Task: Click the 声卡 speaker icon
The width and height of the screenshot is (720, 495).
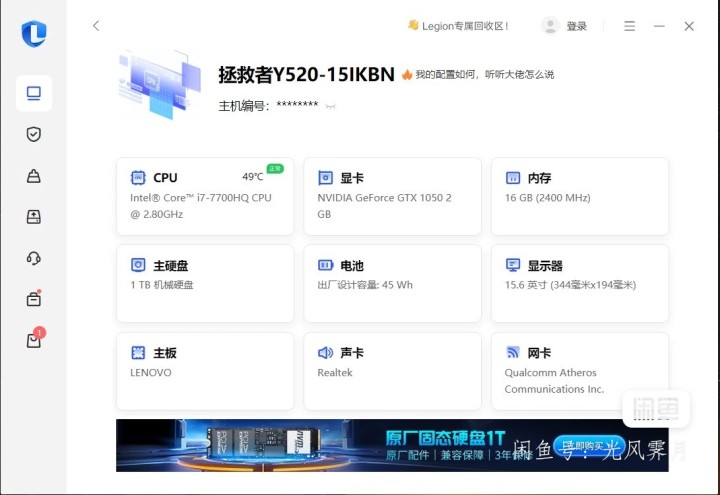Action: [x=326, y=352]
